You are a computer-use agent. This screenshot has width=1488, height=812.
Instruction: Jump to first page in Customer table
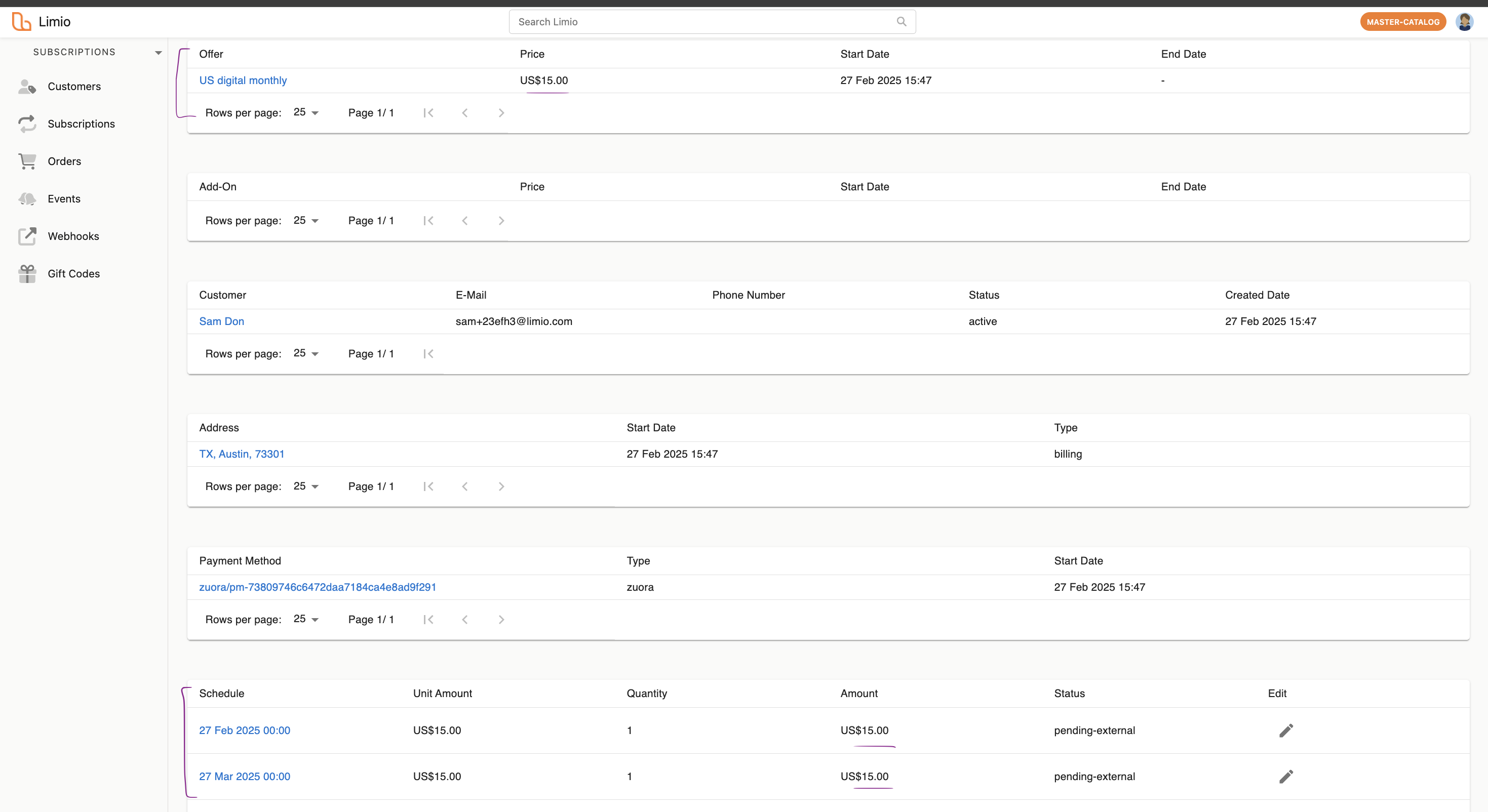428,354
